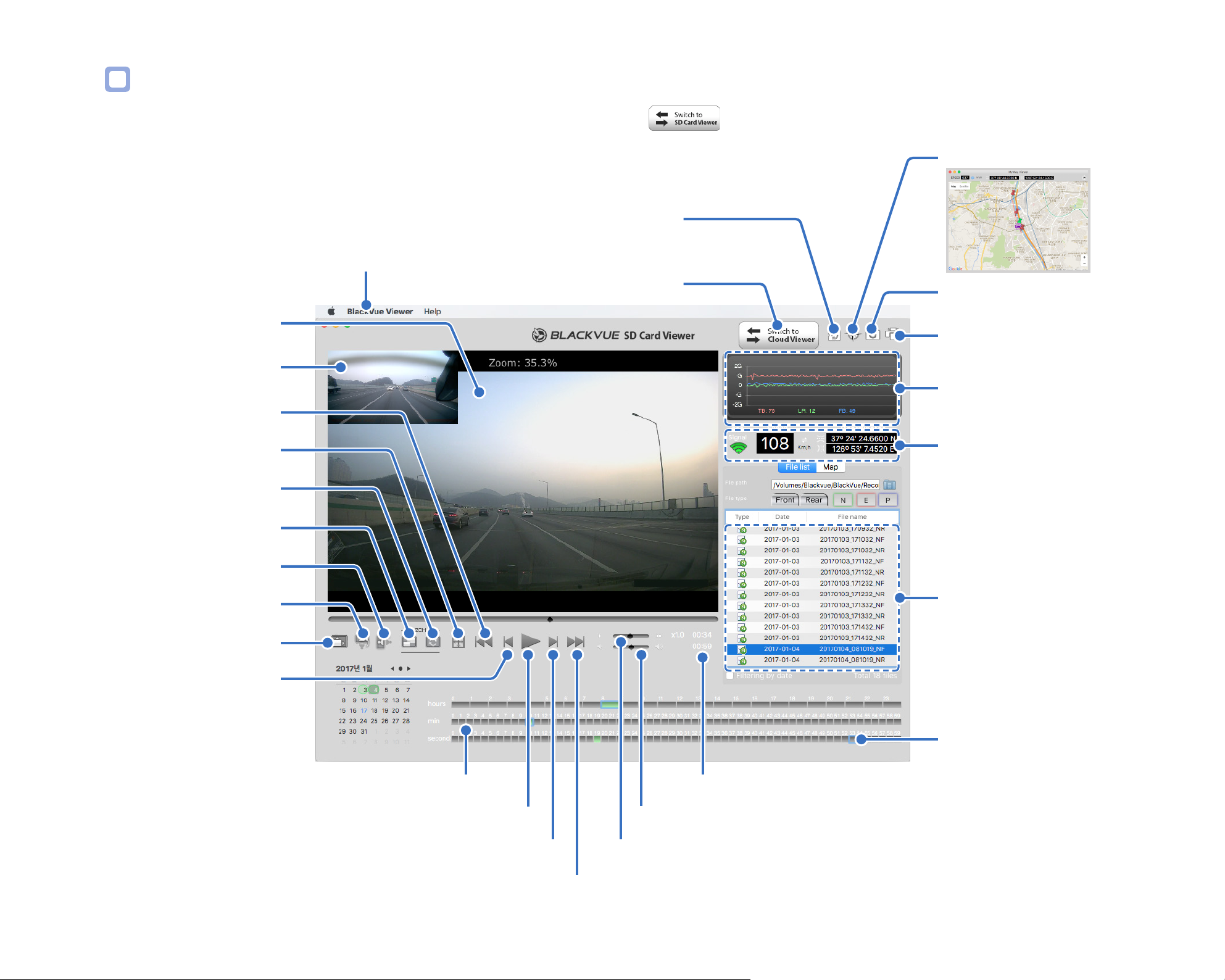This screenshot has width=1225, height=980.
Task: Open the full-screen view icon left of controls
Action: pyautogui.click(x=339, y=642)
